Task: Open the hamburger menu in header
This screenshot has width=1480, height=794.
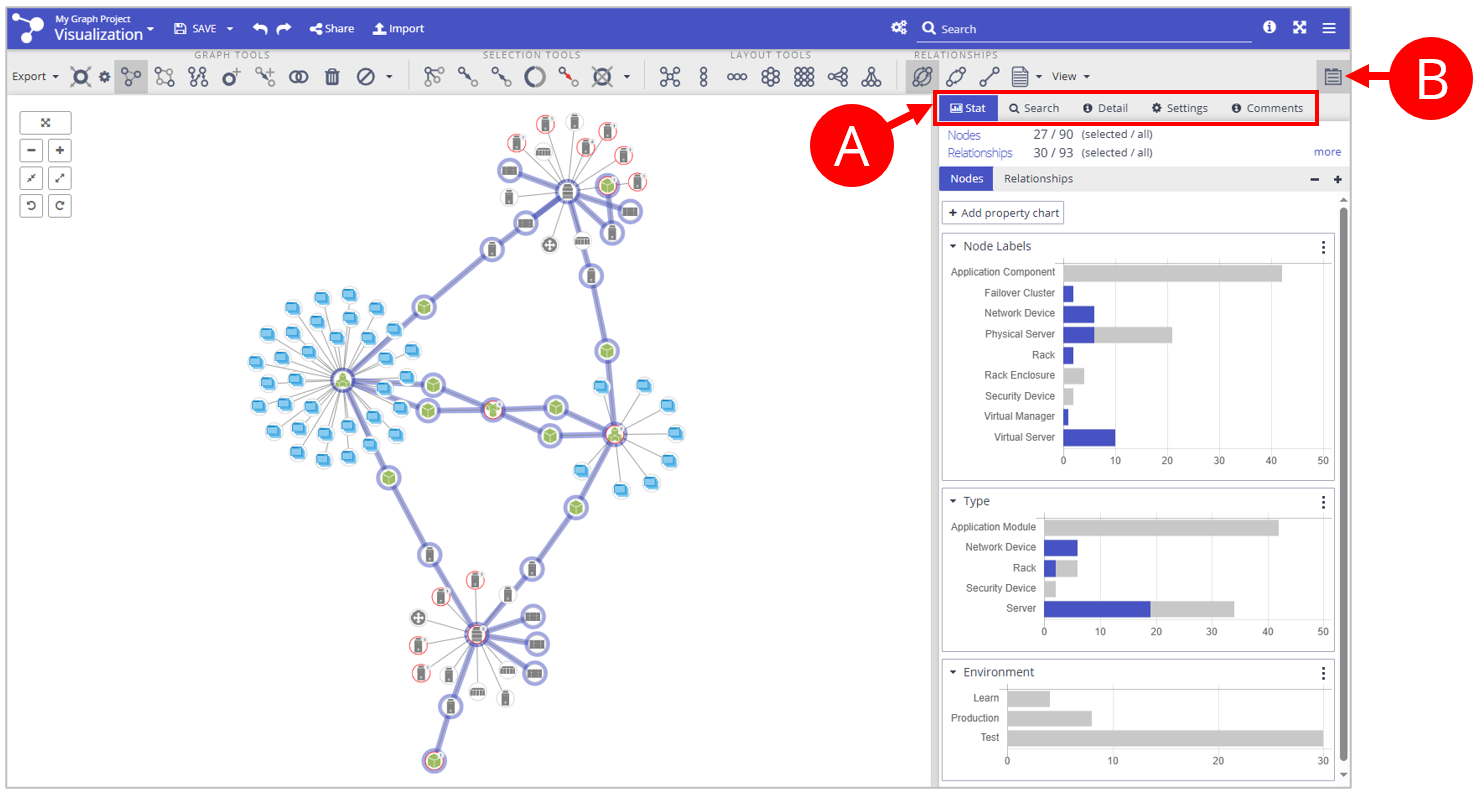Action: (1329, 28)
